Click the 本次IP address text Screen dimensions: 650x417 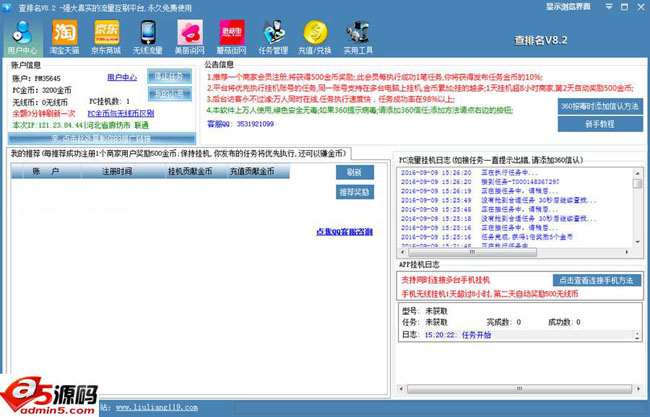[x=80, y=125]
